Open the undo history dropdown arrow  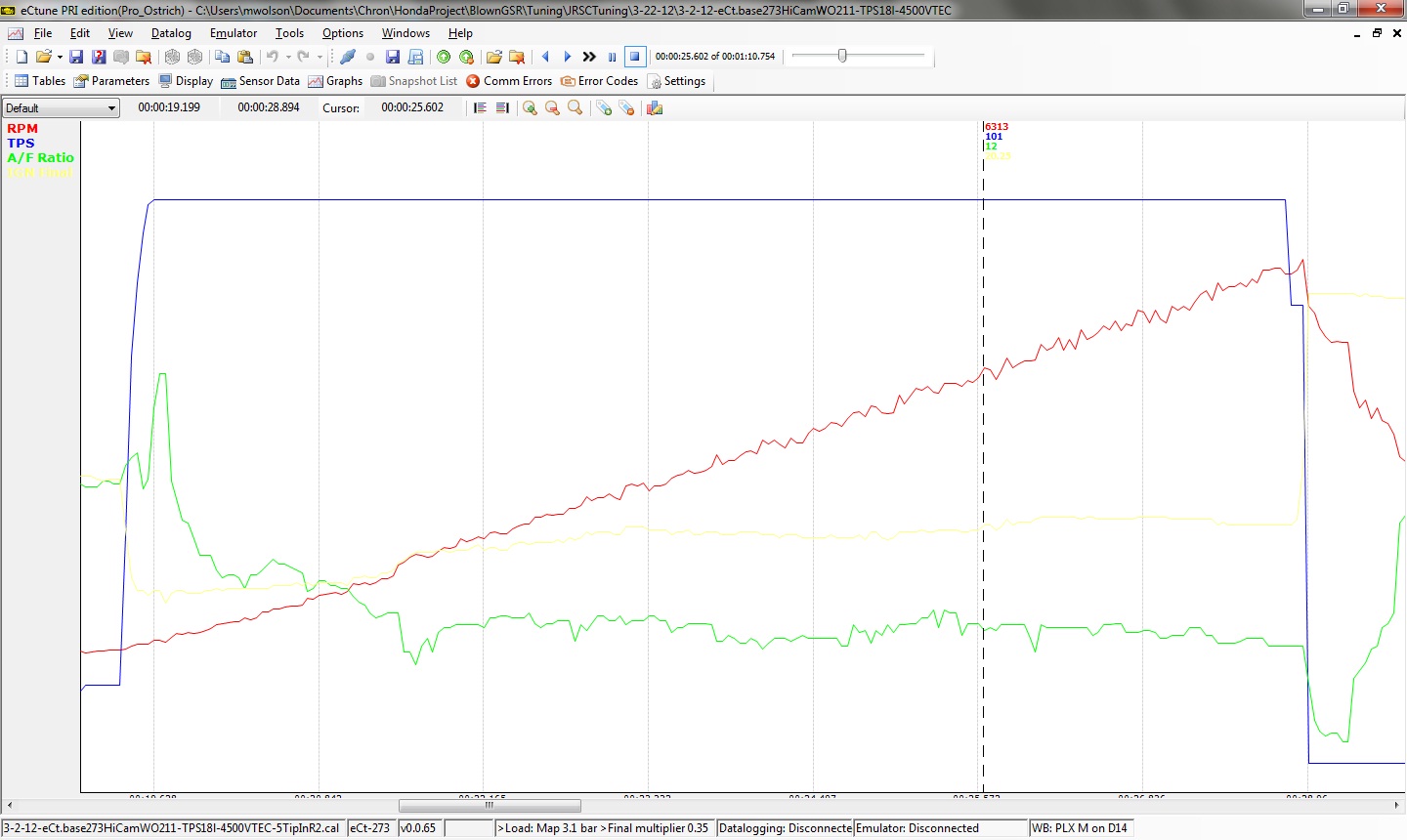click(x=288, y=57)
